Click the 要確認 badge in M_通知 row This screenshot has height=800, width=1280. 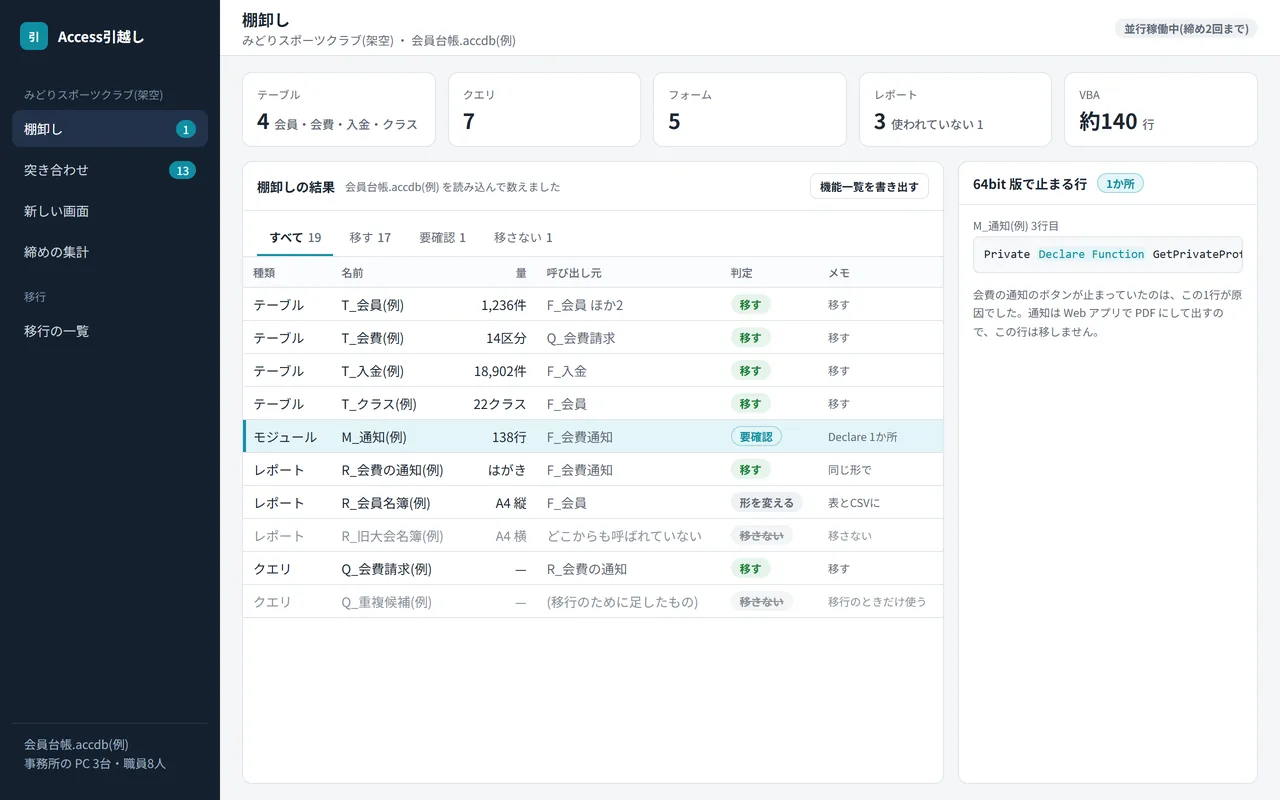(756, 437)
